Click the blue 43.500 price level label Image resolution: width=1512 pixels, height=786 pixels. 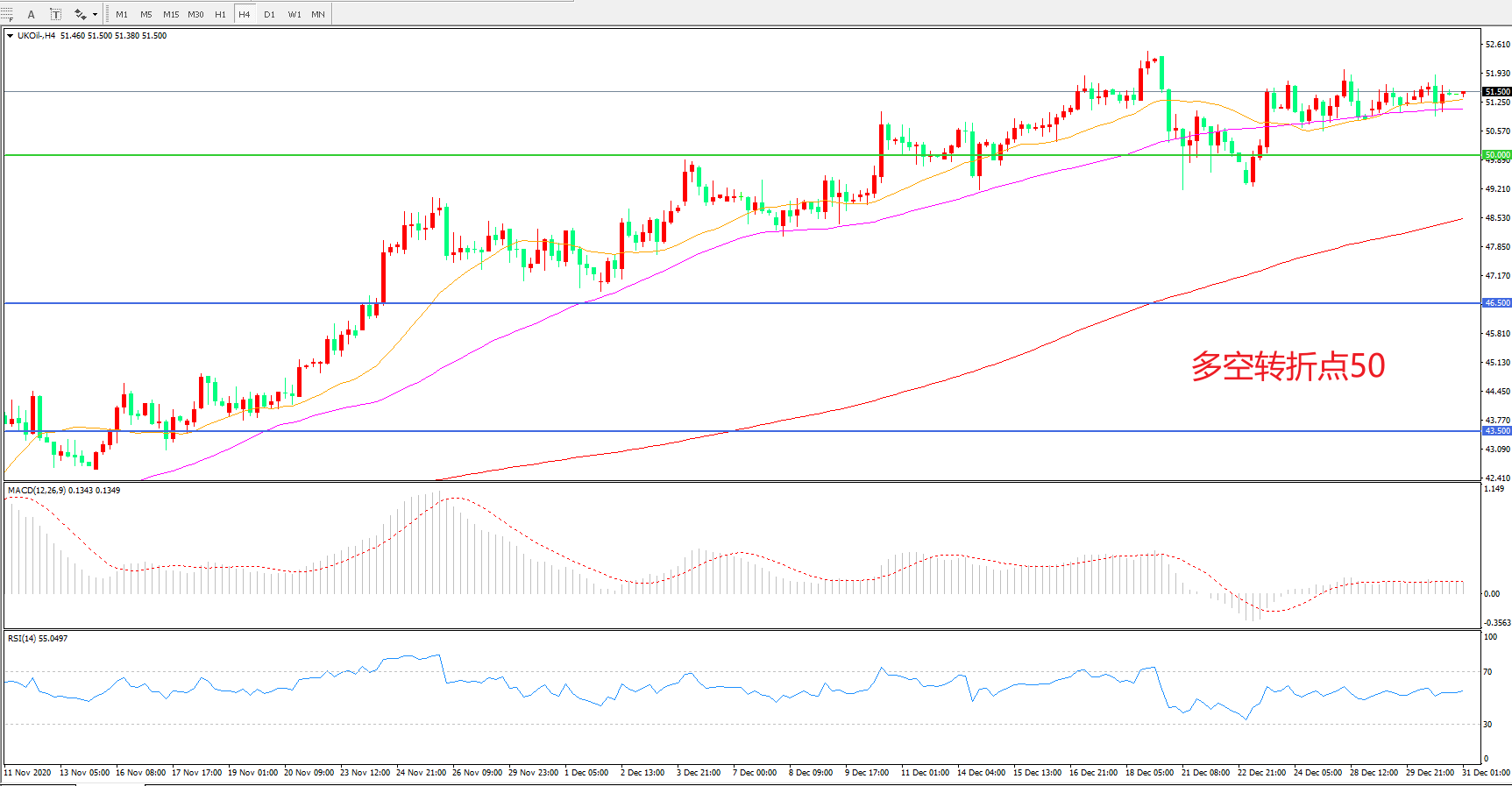tap(1496, 431)
